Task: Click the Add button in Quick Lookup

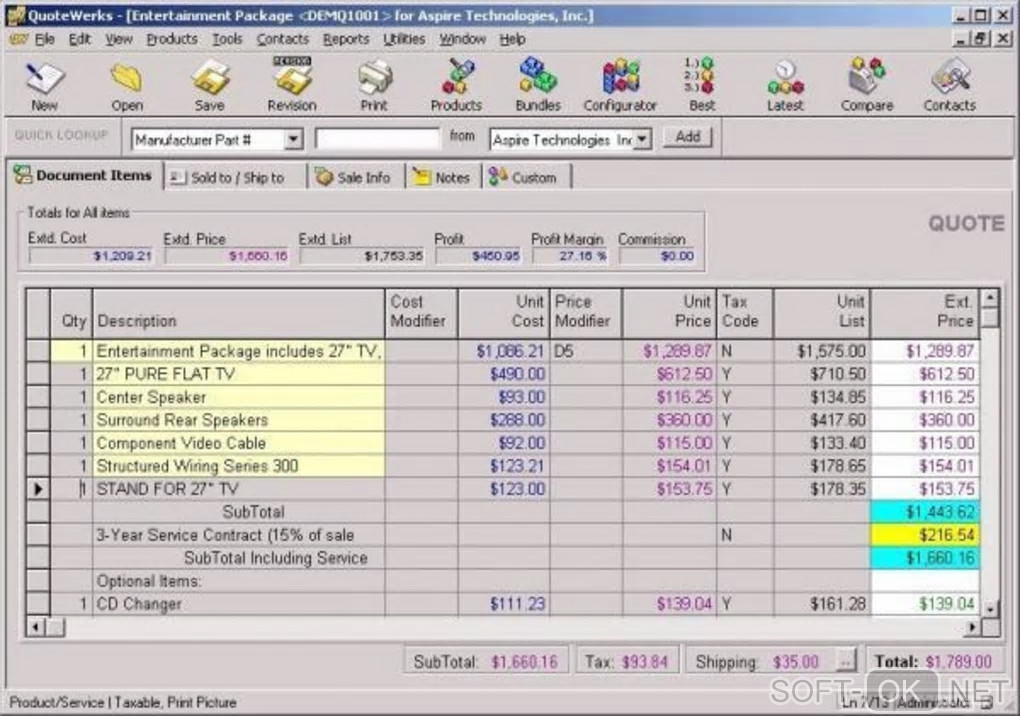Action: 688,137
